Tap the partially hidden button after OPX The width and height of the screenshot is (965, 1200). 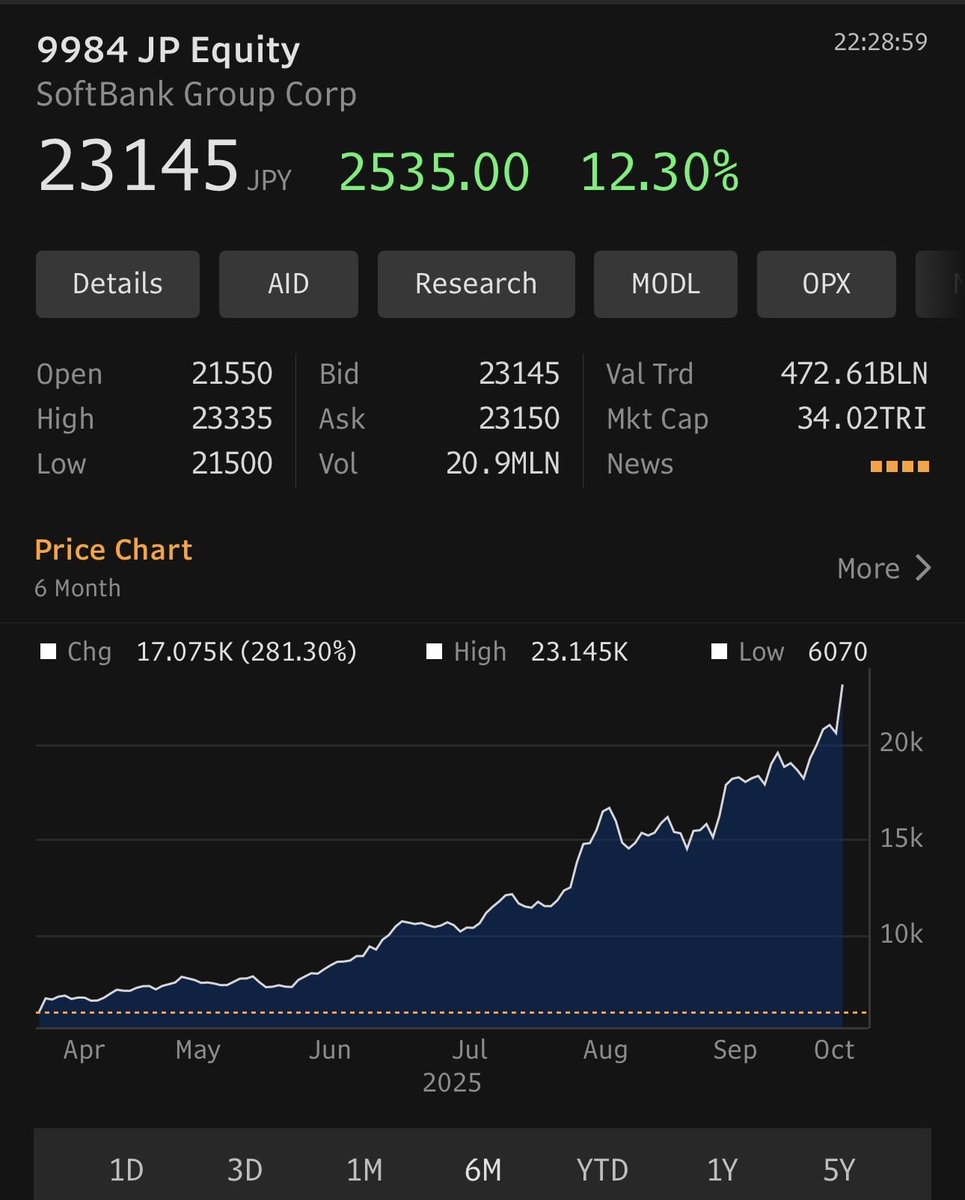[940, 284]
